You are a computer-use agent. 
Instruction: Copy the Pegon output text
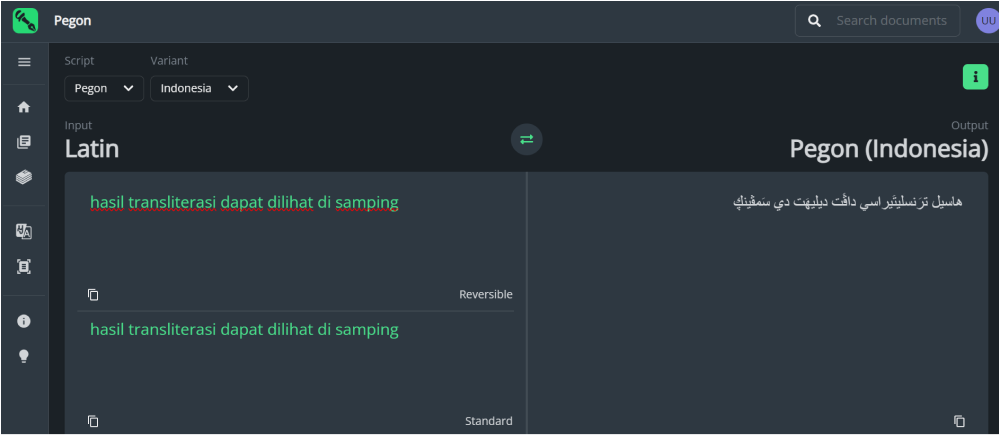(x=959, y=421)
